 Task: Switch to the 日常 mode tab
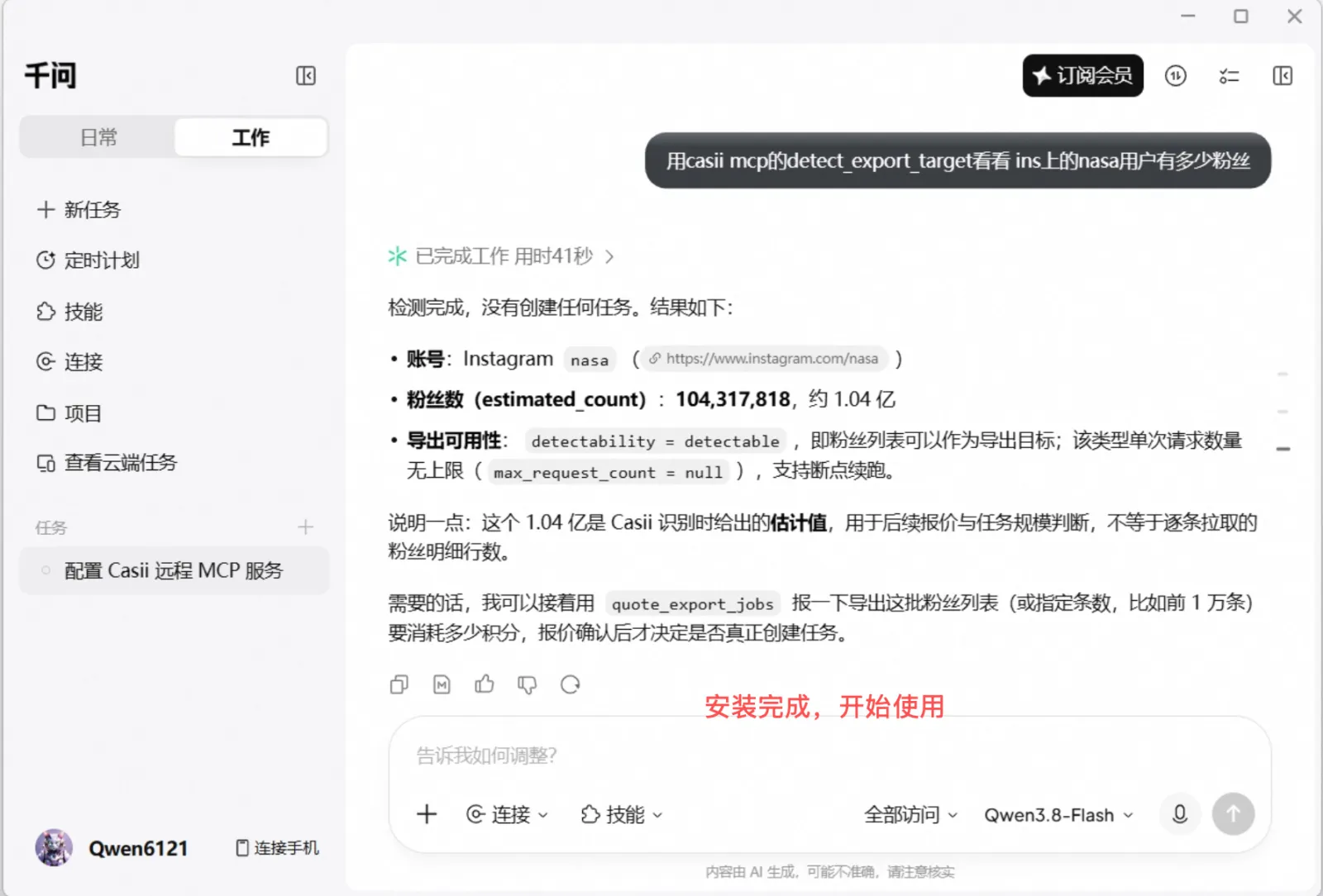click(98, 137)
